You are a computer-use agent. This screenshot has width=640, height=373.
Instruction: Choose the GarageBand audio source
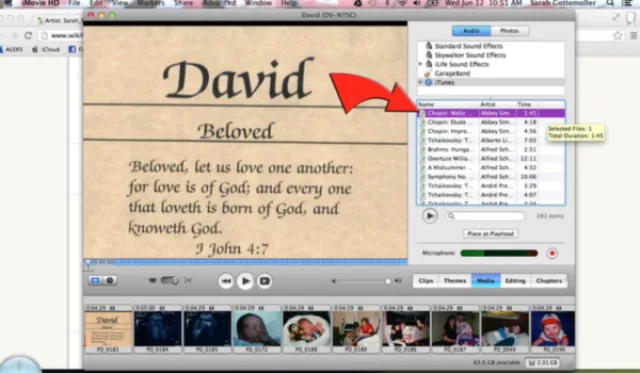452,73
